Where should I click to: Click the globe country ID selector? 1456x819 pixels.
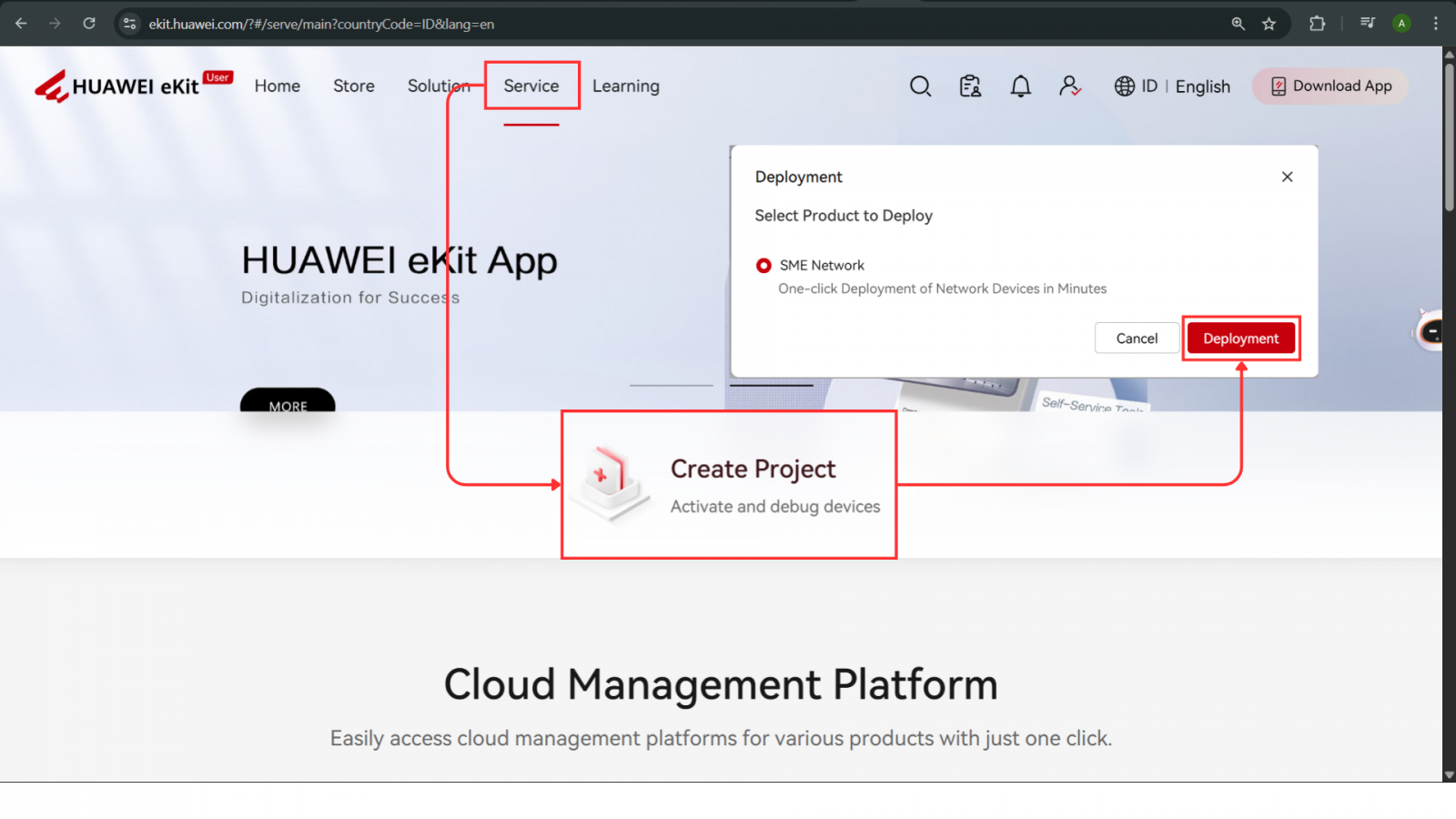[1136, 86]
